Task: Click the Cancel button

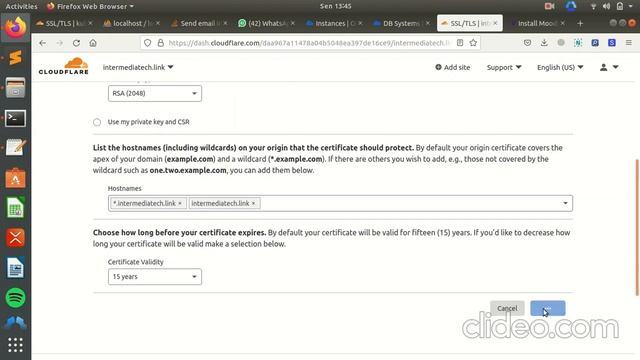Action: 507,308
